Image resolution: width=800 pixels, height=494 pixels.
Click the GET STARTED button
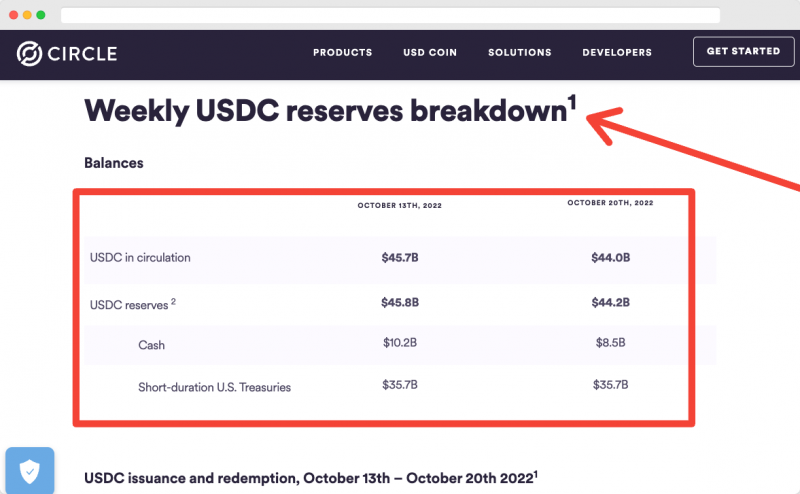pos(743,52)
